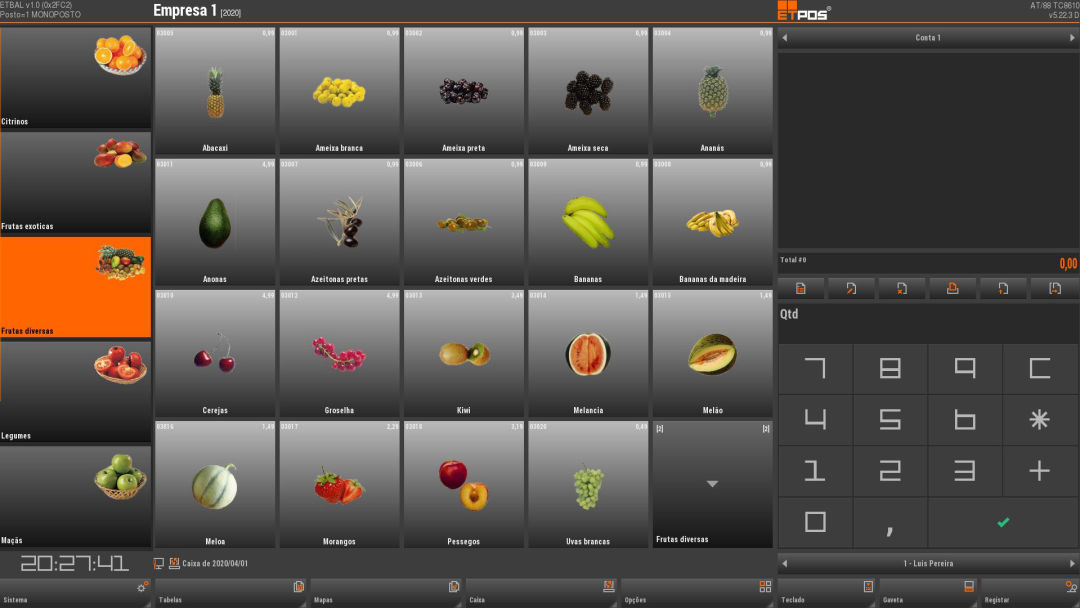This screenshot has width=1080, height=608.
Task: Add Ameixa preta product
Action: click(x=464, y=91)
